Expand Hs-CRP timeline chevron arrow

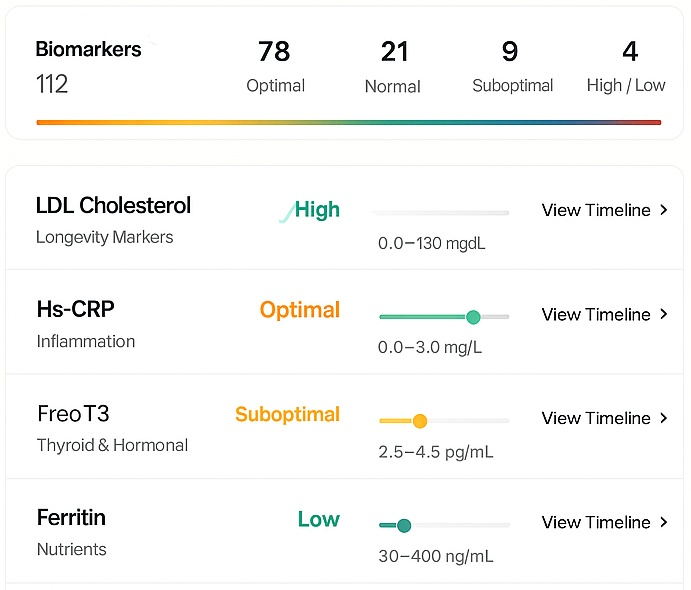[664, 314]
